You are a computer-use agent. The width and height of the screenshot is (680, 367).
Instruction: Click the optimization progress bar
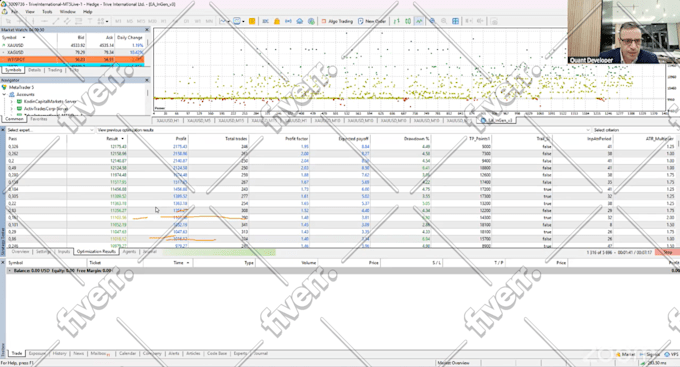pos(219,252)
